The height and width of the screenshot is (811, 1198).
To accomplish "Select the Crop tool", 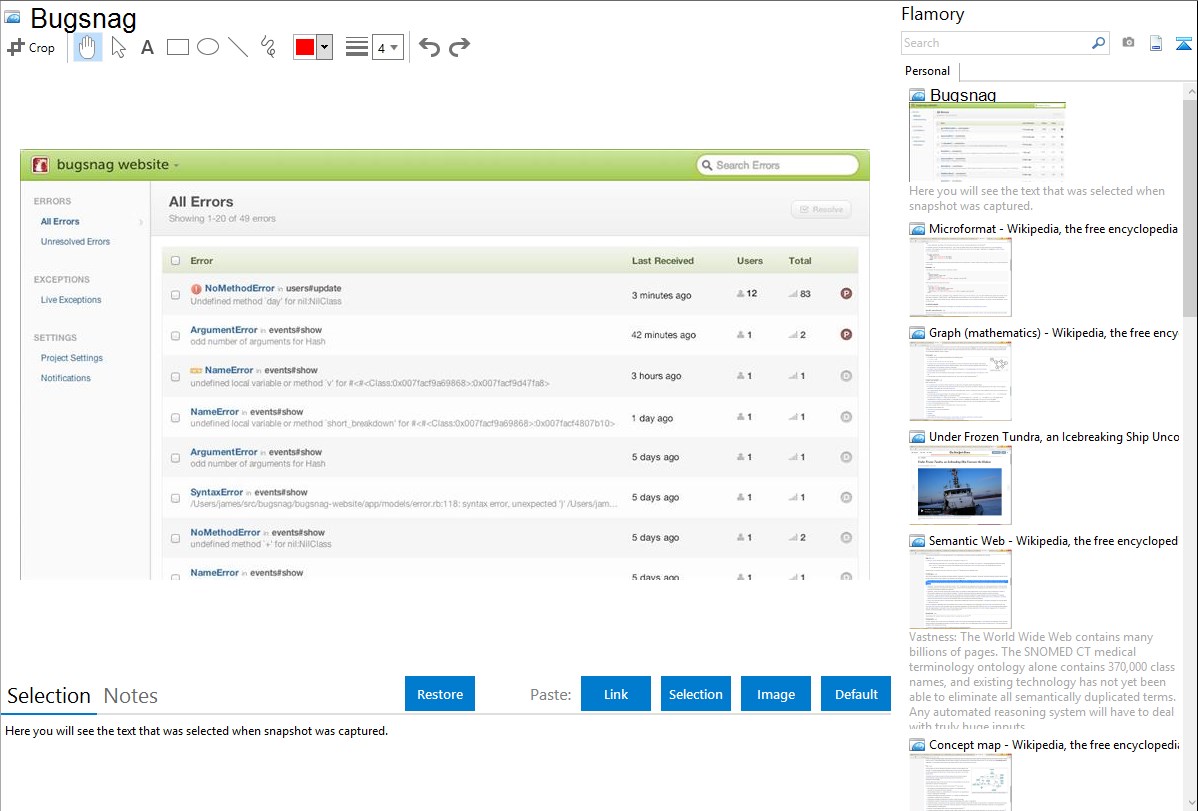I will click(31, 47).
